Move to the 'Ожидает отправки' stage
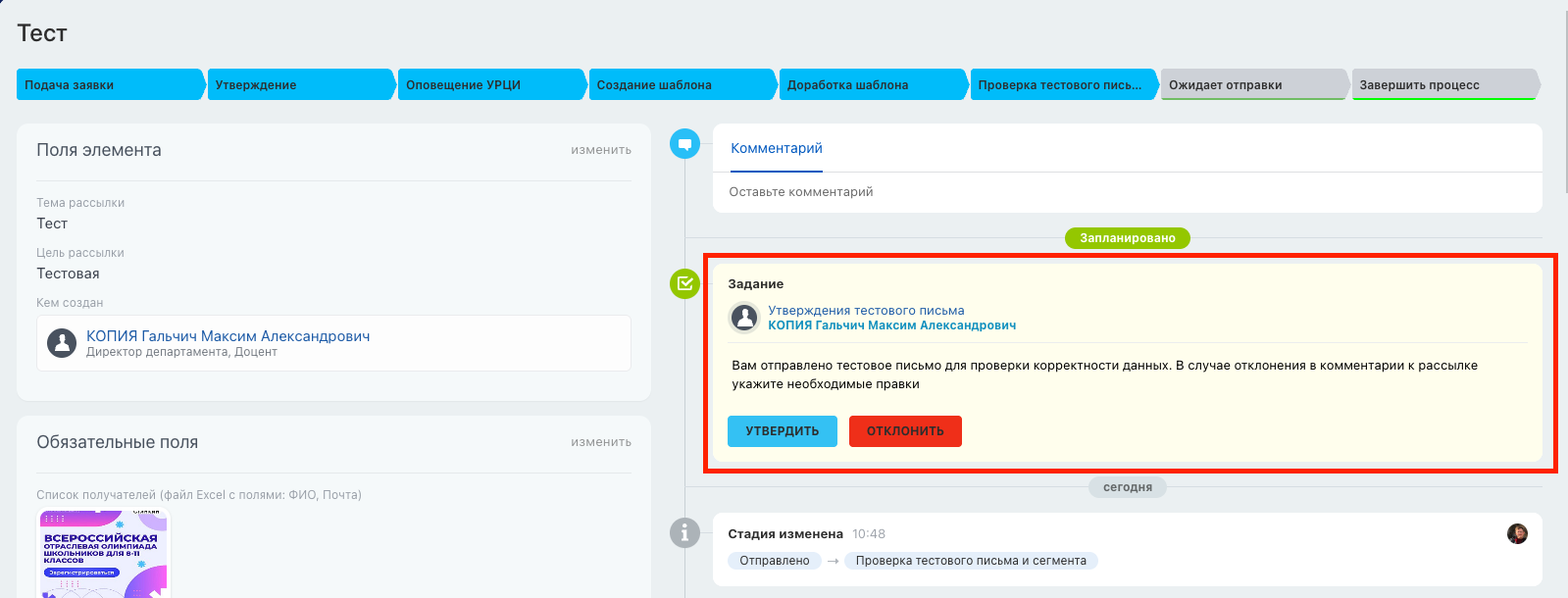The image size is (1568, 598). point(1254,84)
